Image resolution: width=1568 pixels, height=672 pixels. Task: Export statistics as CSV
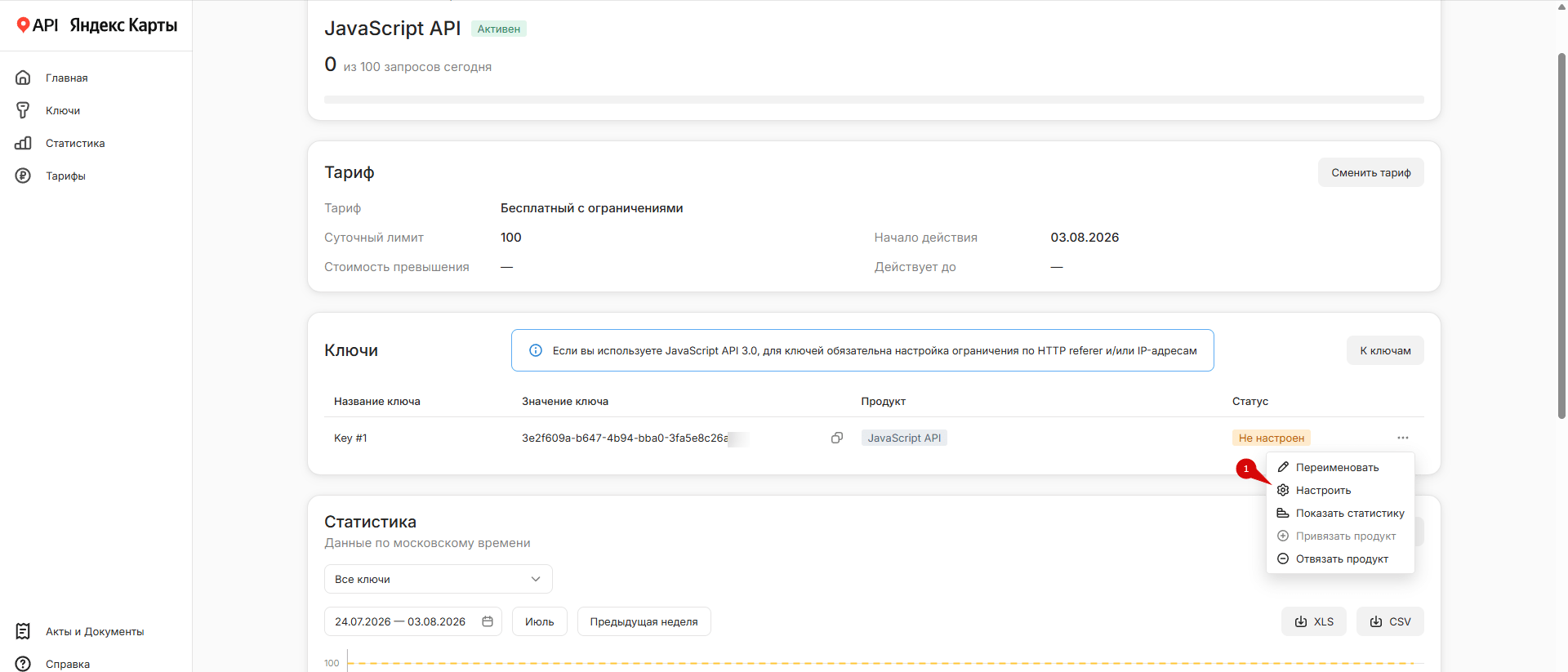tap(1390, 621)
